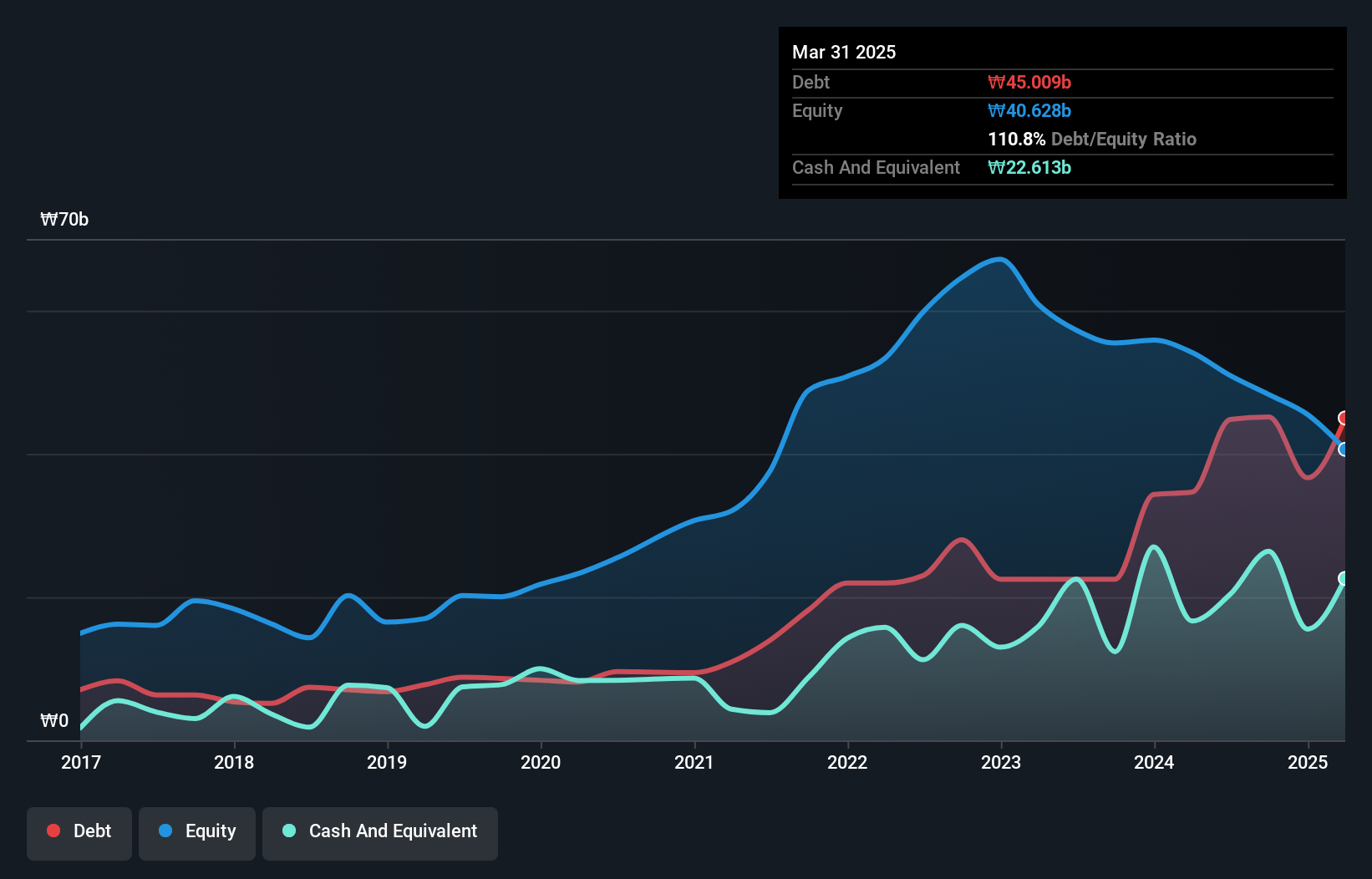Toggle the Equity series legend button

[x=197, y=832]
